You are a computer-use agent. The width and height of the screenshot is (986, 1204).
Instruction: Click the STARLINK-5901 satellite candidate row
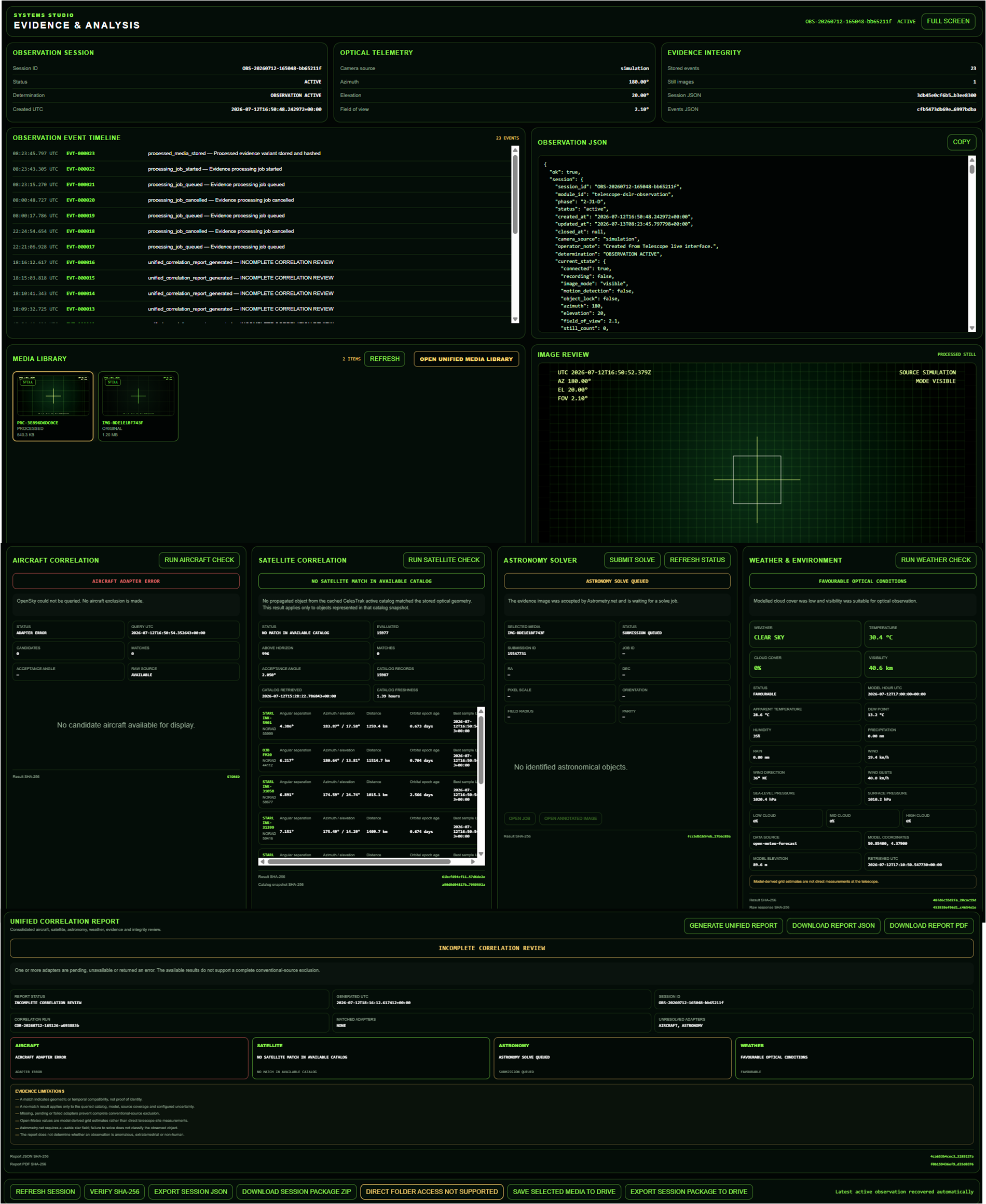[367, 724]
